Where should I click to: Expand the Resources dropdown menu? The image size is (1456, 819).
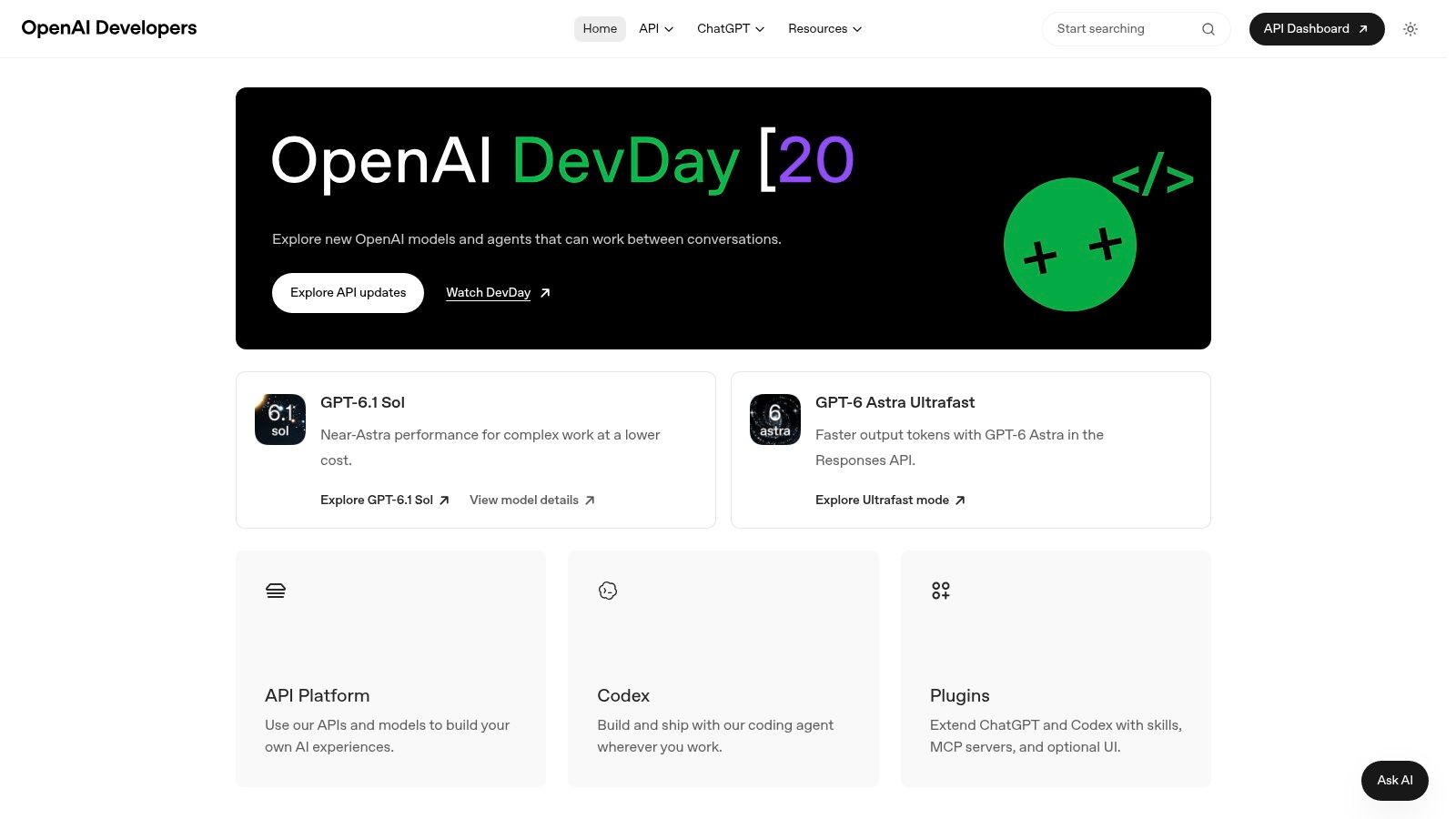(x=825, y=29)
